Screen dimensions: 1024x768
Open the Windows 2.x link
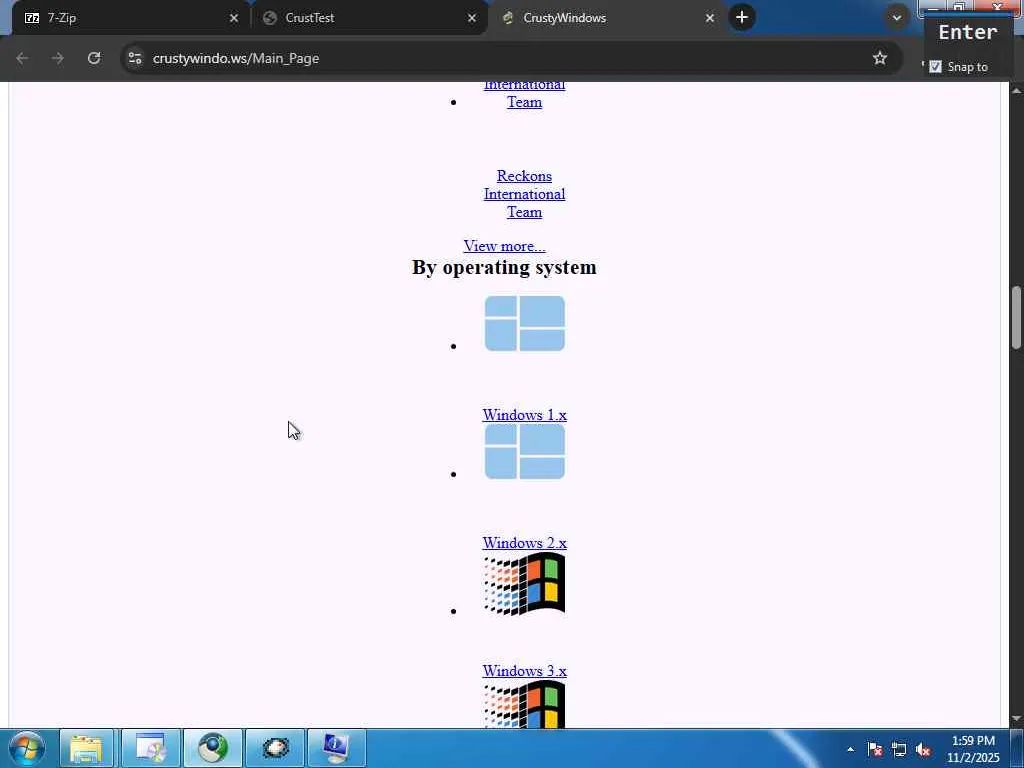[x=524, y=543]
